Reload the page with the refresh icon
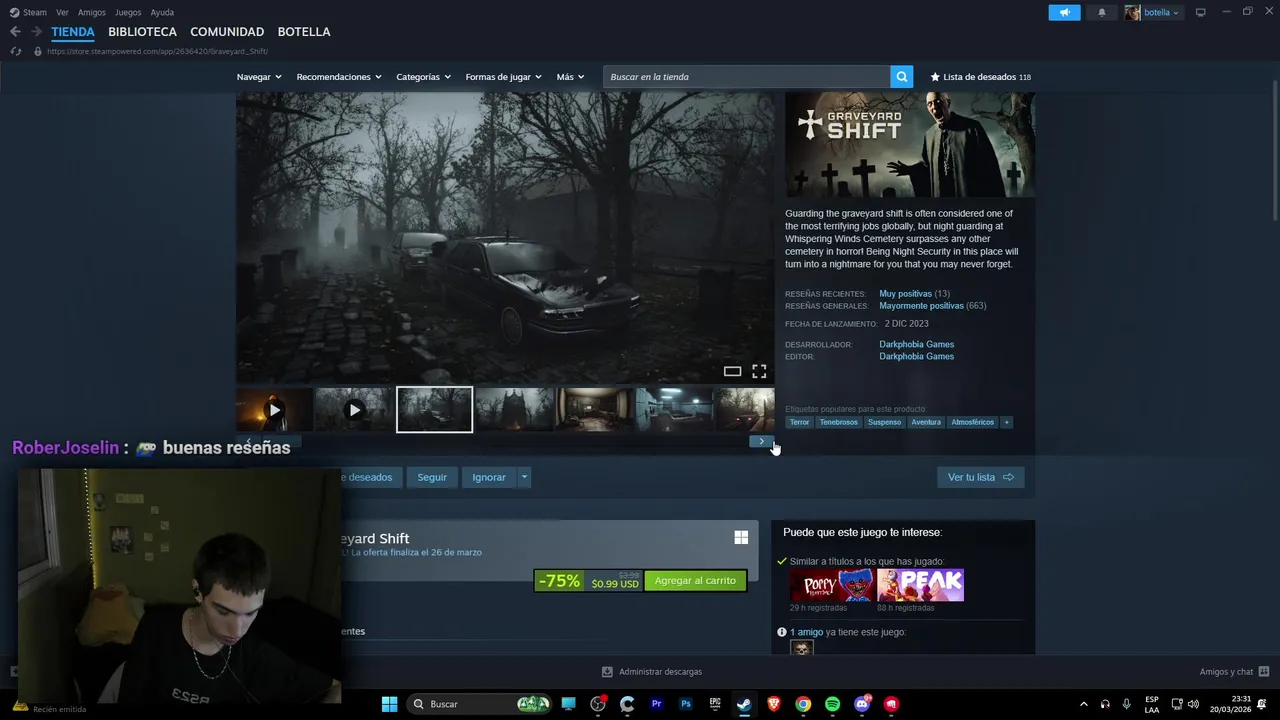This screenshot has width=1280, height=720. point(16,51)
